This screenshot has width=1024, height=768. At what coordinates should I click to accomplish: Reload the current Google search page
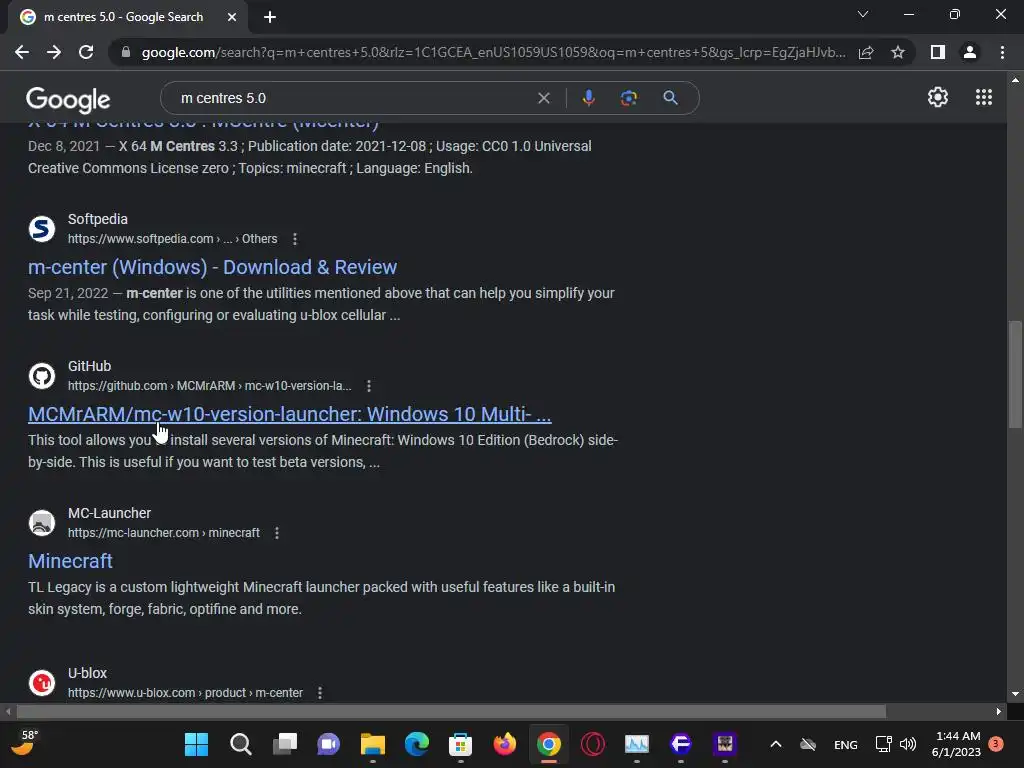86,52
